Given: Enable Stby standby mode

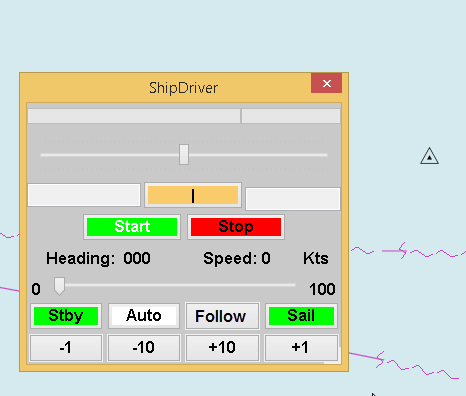Looking at the screenshot, I should coord(66,316).
